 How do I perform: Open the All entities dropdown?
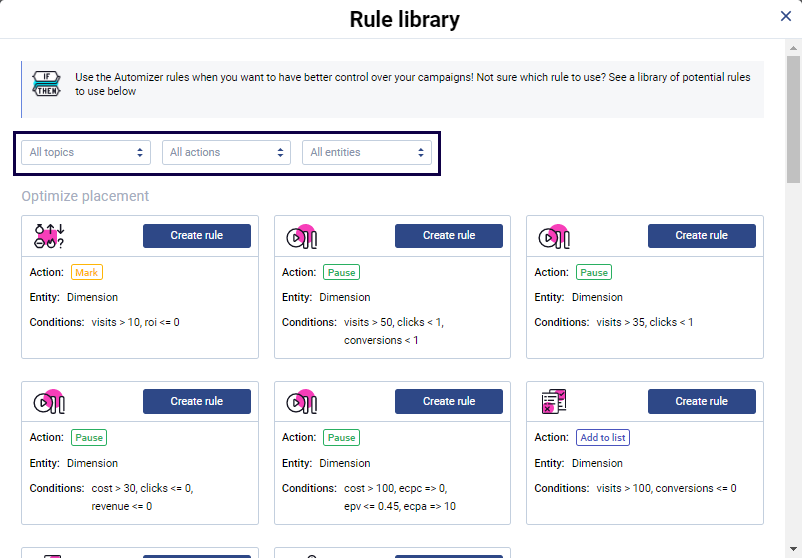pos(366,152)
